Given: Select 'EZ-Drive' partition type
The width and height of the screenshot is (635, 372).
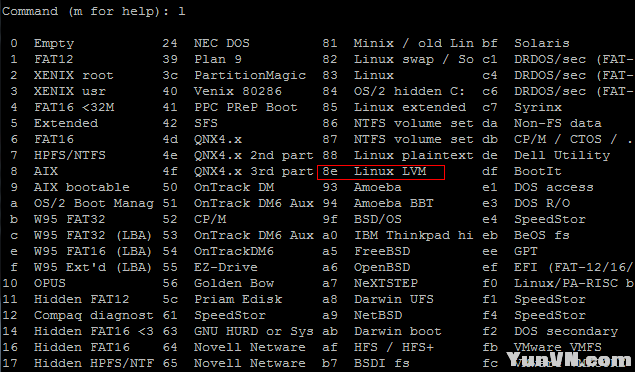Looking at the screenshot, I should tap(226, 267).
